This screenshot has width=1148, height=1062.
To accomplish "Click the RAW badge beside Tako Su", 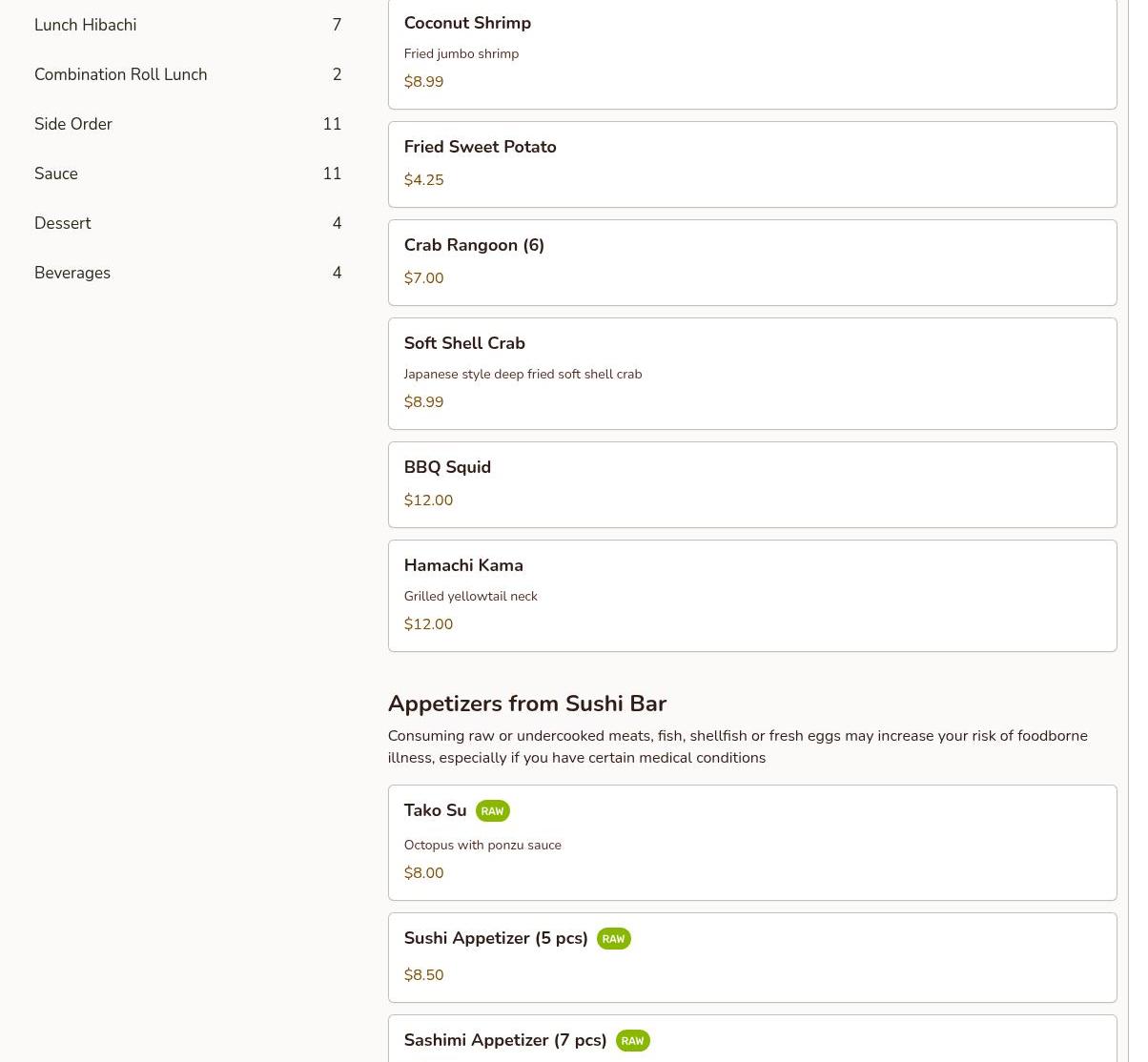I will point(492,811).
